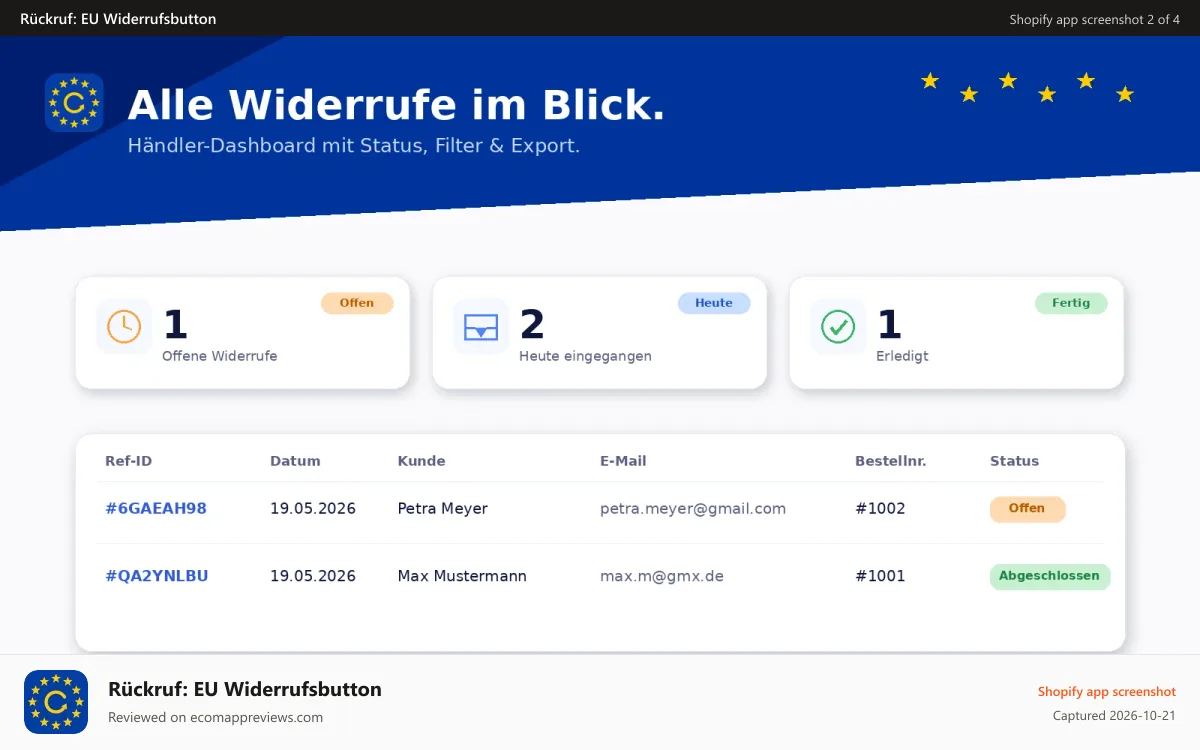Click email max.m@gmx.de
Screen dimensions: 1200x750
[x=662, y=576]
